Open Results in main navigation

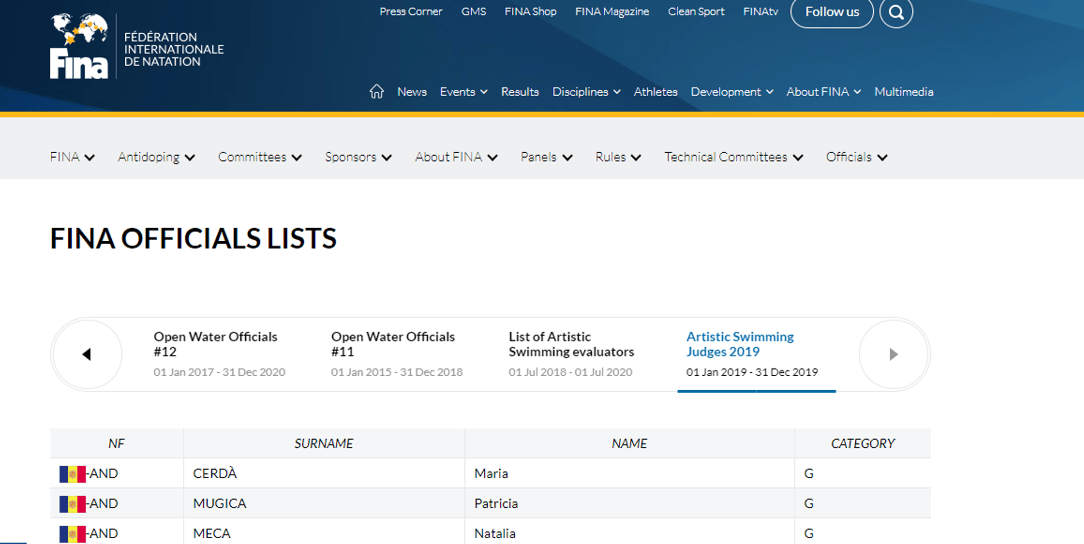point(520,91)
